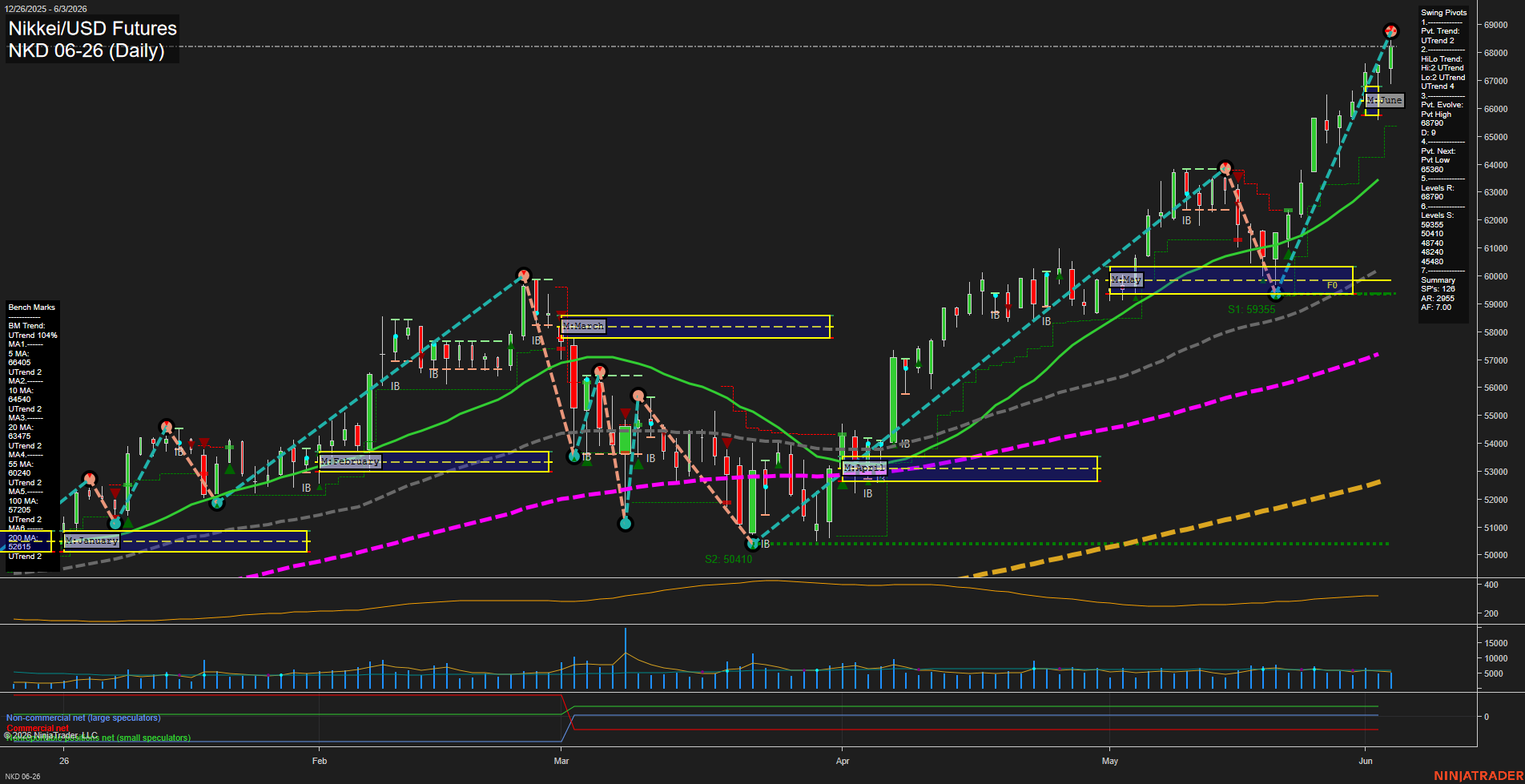Click the 50000 price axis label

coord(1495,556)
